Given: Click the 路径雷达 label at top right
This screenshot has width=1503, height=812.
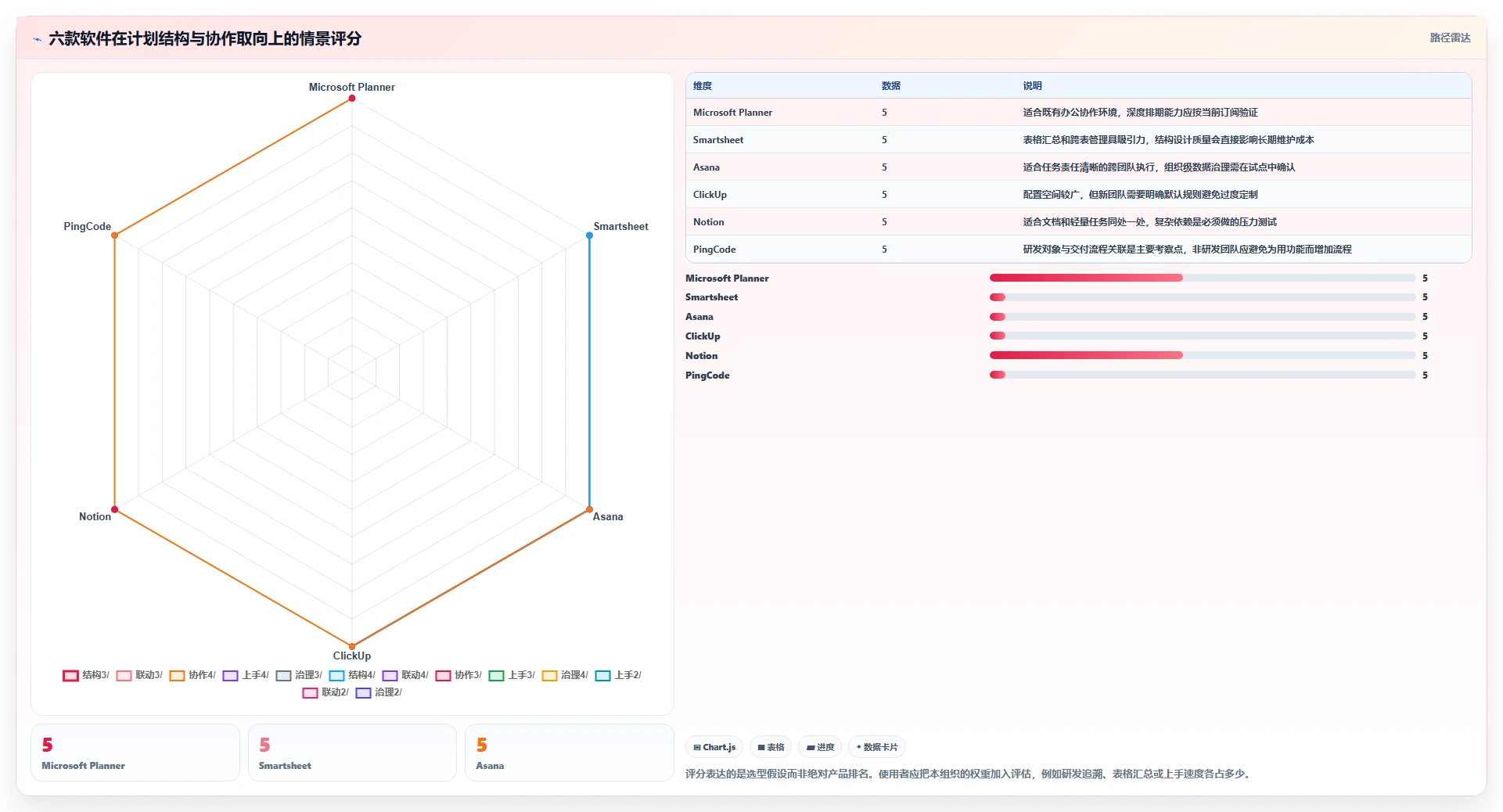Looking at the screenshot, I should [1450, 38].
